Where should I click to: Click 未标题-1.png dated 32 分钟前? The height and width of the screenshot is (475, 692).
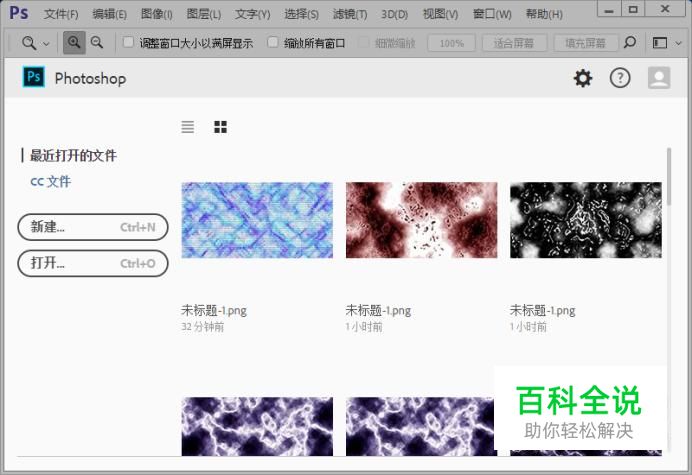[214, 311]
